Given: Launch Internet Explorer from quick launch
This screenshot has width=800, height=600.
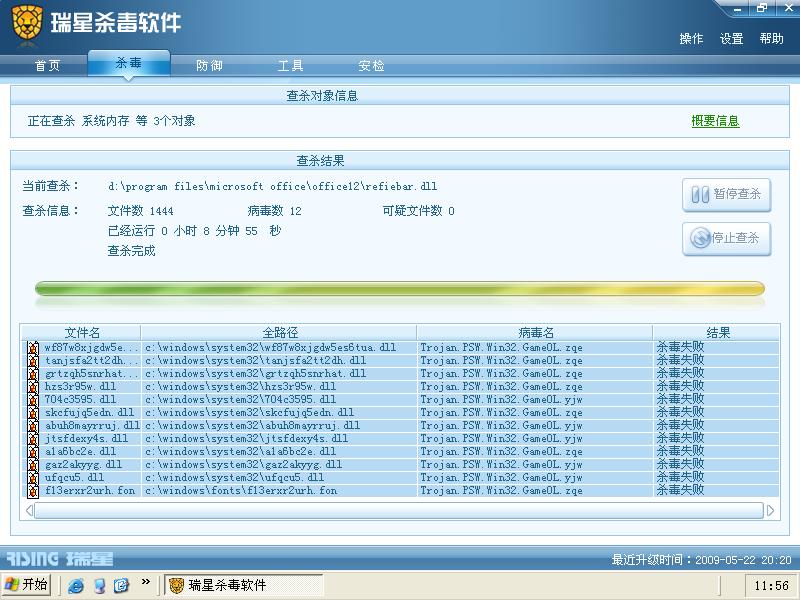Looking at the screenshot, I should point(76,585).
